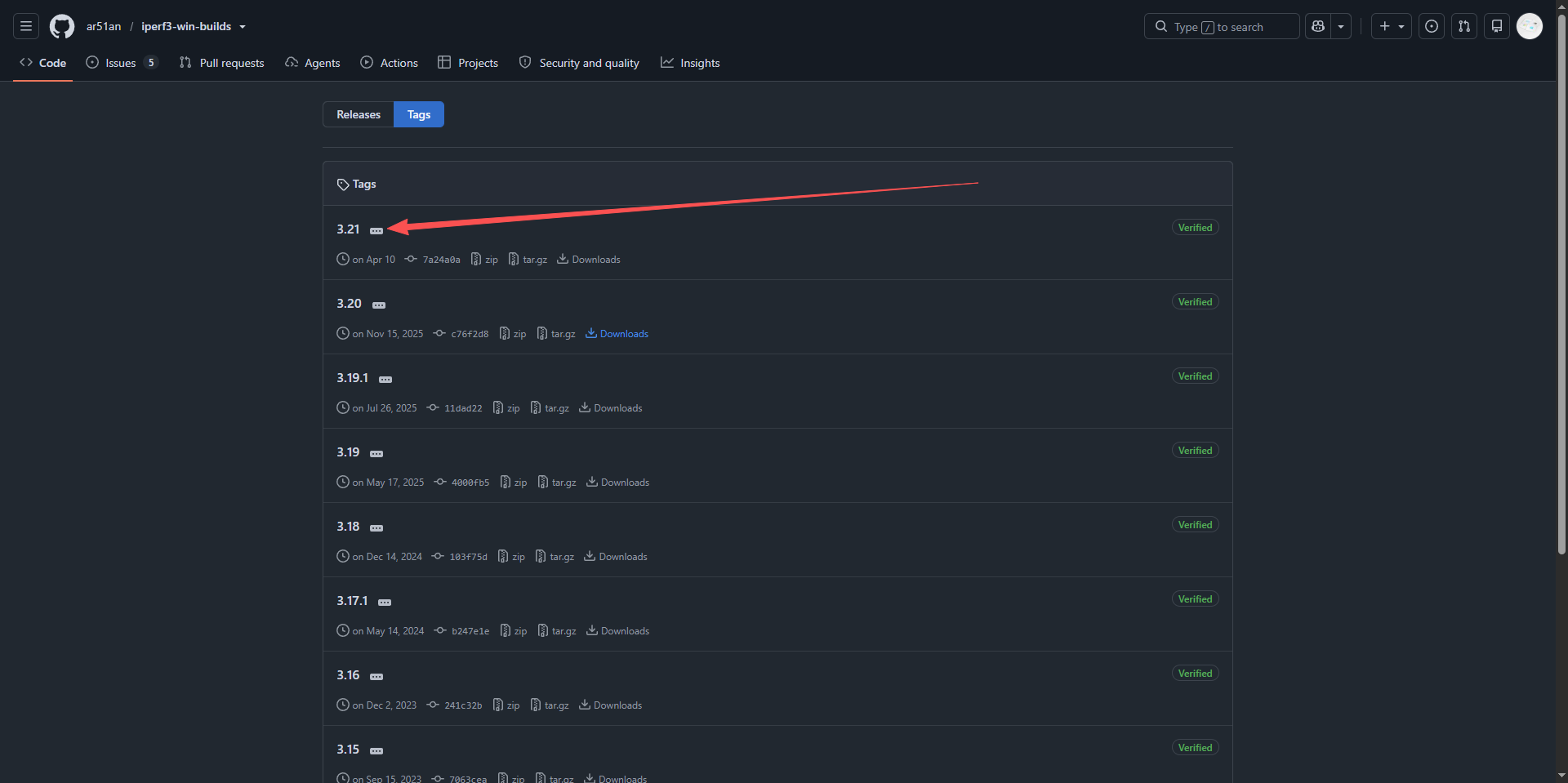The height and width of the screenshot is (783, 1568).
Task: Open Downloads for tag 3.18
Action: click(616, 557)
